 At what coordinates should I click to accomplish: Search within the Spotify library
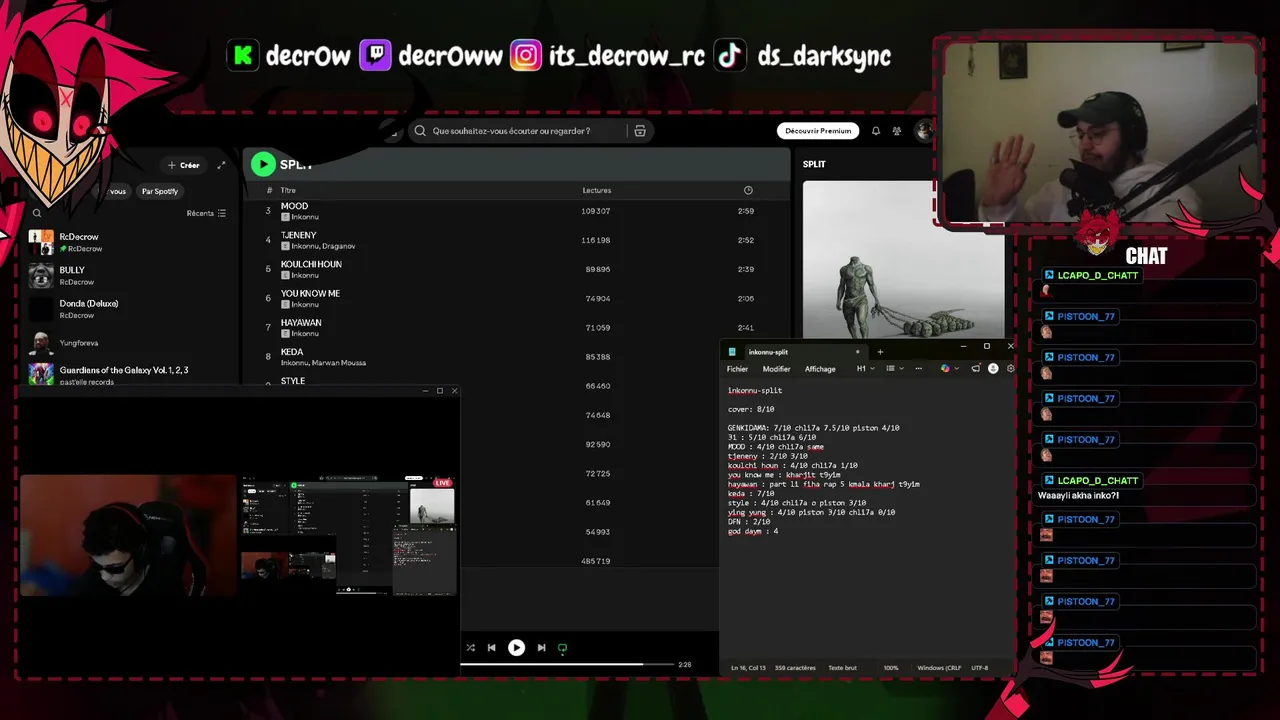pos(37,213)
